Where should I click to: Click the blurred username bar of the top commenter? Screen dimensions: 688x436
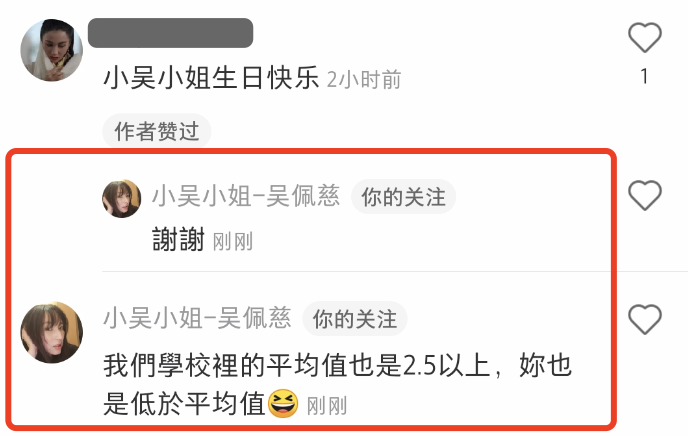pyautogui.click(x=170, y=33)
